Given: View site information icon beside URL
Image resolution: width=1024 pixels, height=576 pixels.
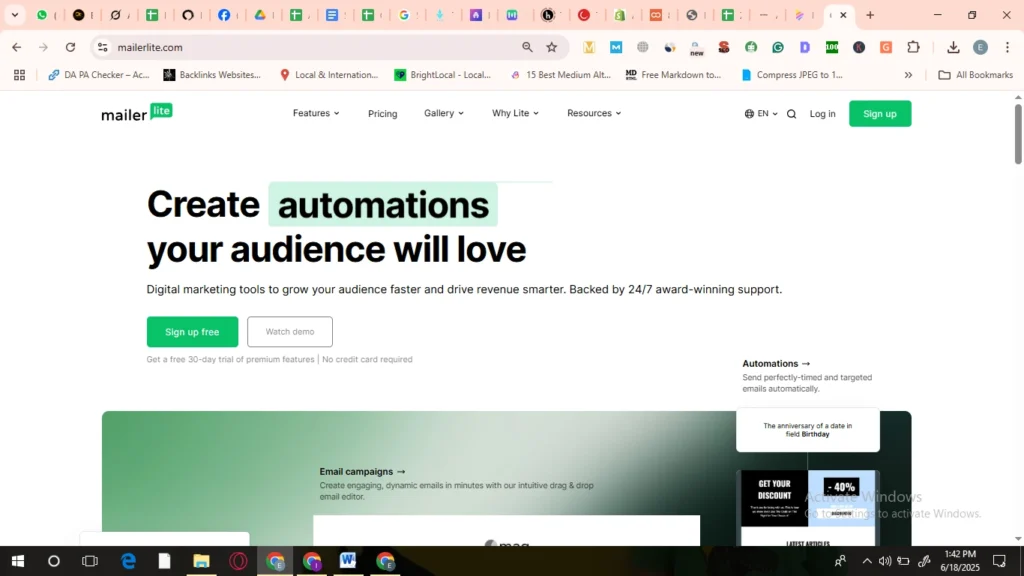Looking at the screenshot, I should point(103,47).
